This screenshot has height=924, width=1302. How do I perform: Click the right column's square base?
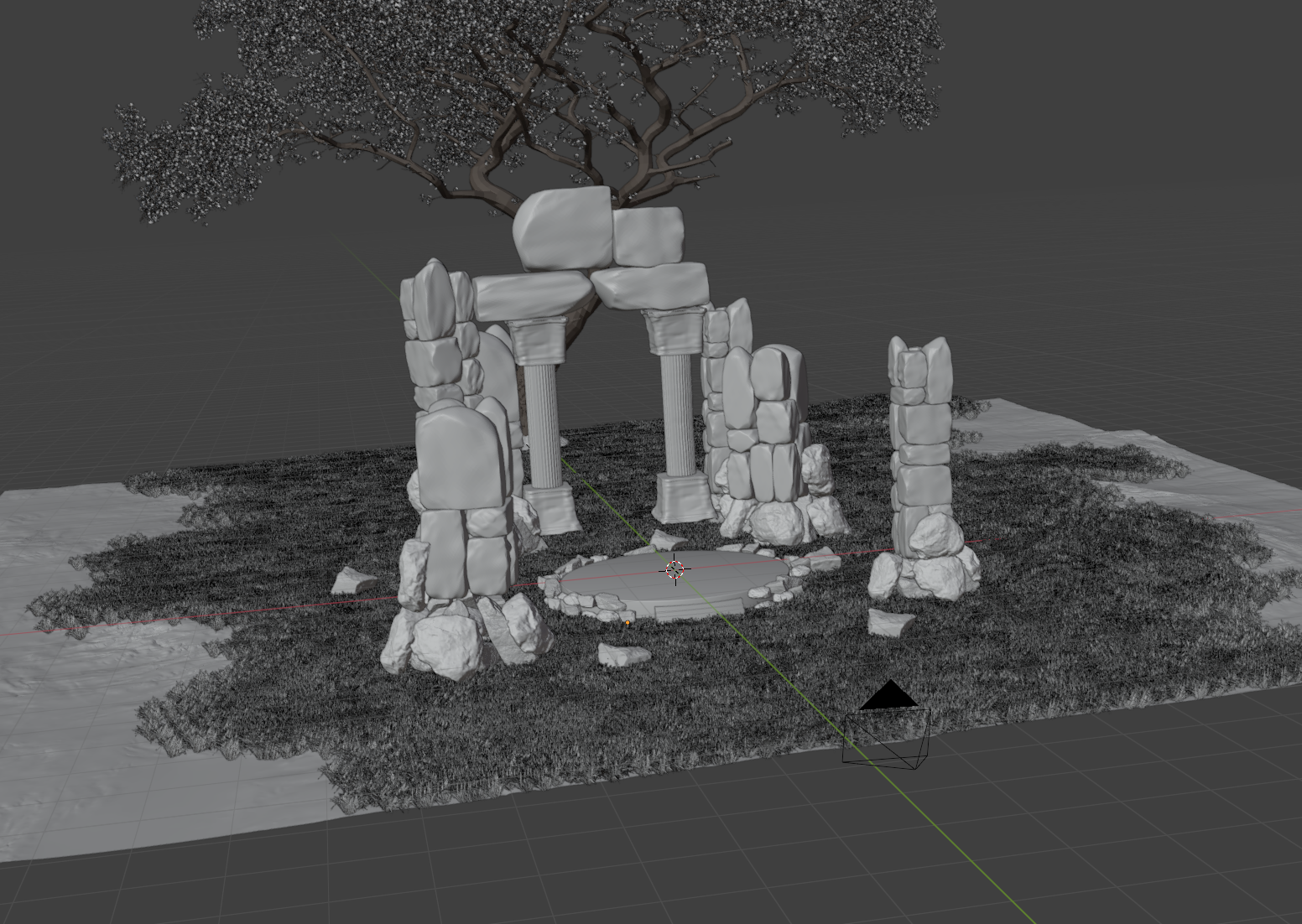(684, 496)
